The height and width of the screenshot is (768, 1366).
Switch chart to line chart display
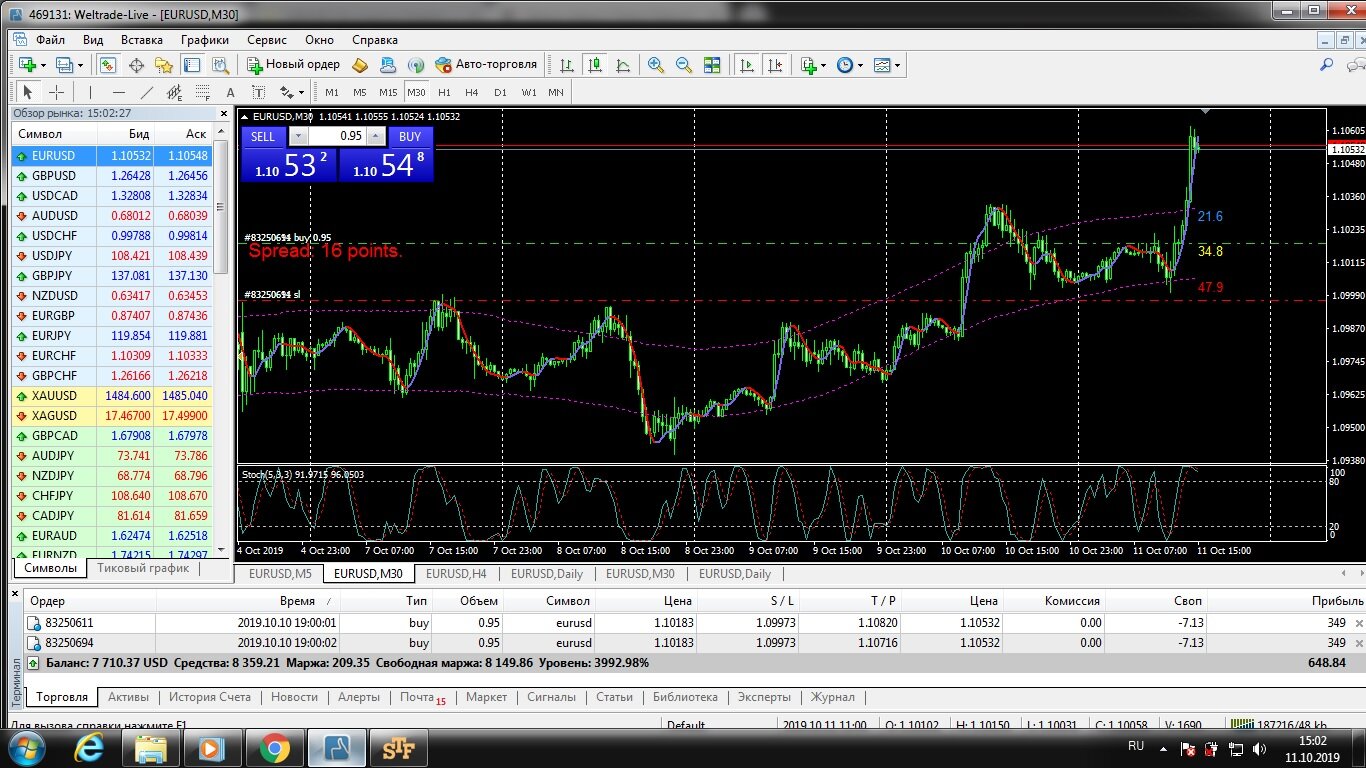coord(624,65)
